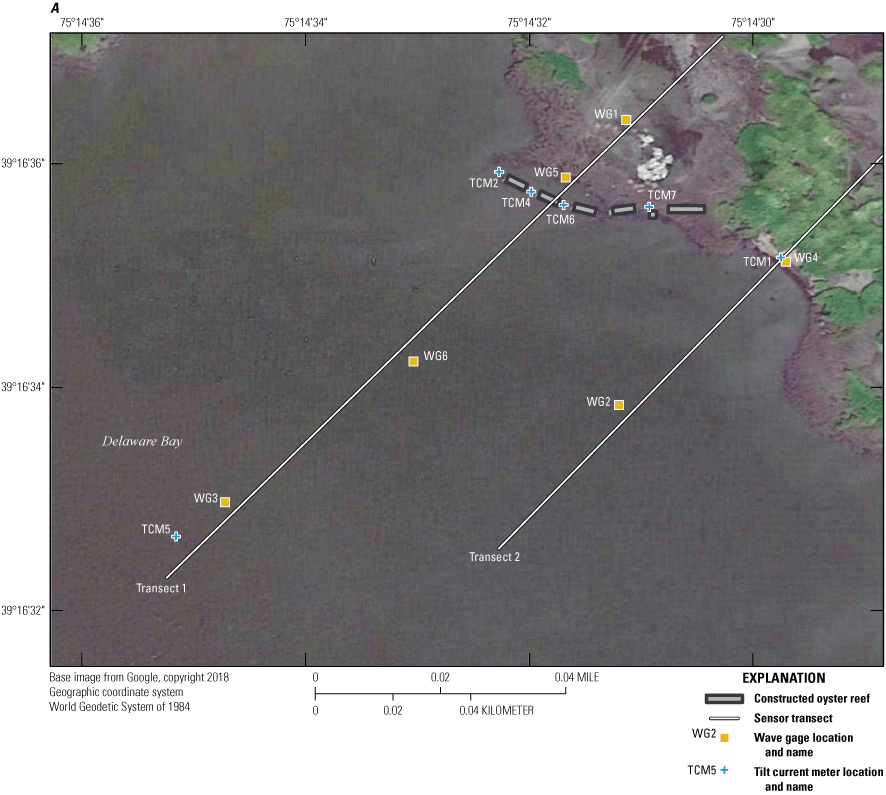Click the constructed oyster reef legend symbol
886x795 pixels.
[x=723, y=700]
